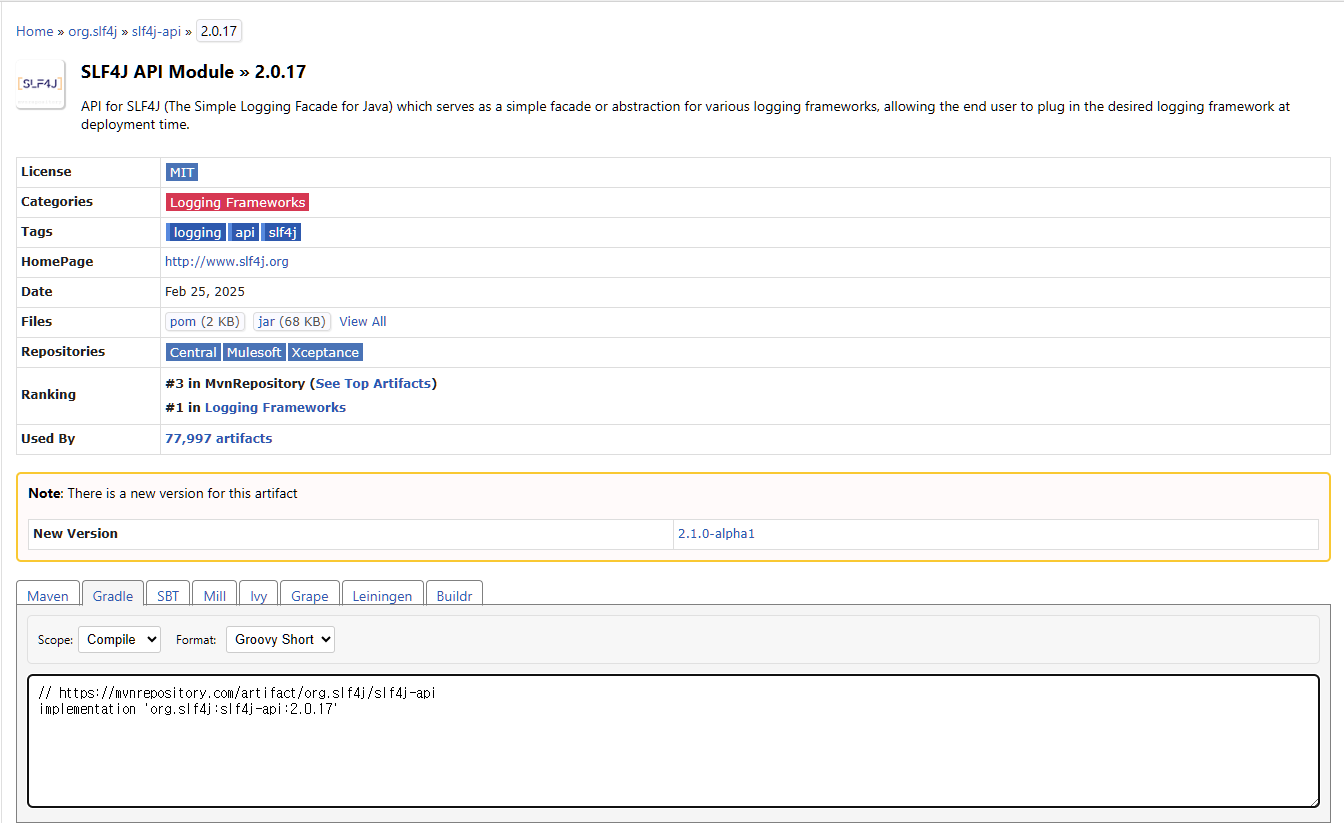Open the Scope Compile dropdown
The width and height of the screenshot is (1344, 823).
point(119,639)
